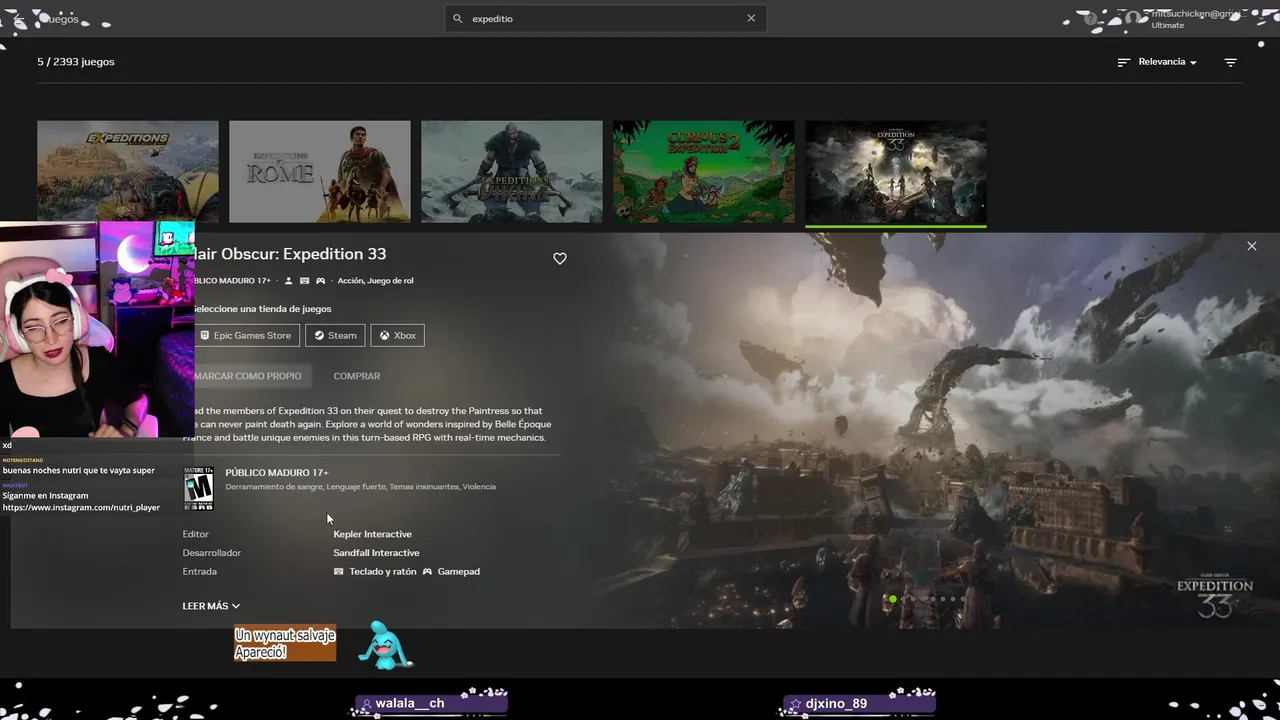Click the Un wynaut salvaje Apareció banner
The width and height of the screenshot is (1280, 720).
[285, 644]
